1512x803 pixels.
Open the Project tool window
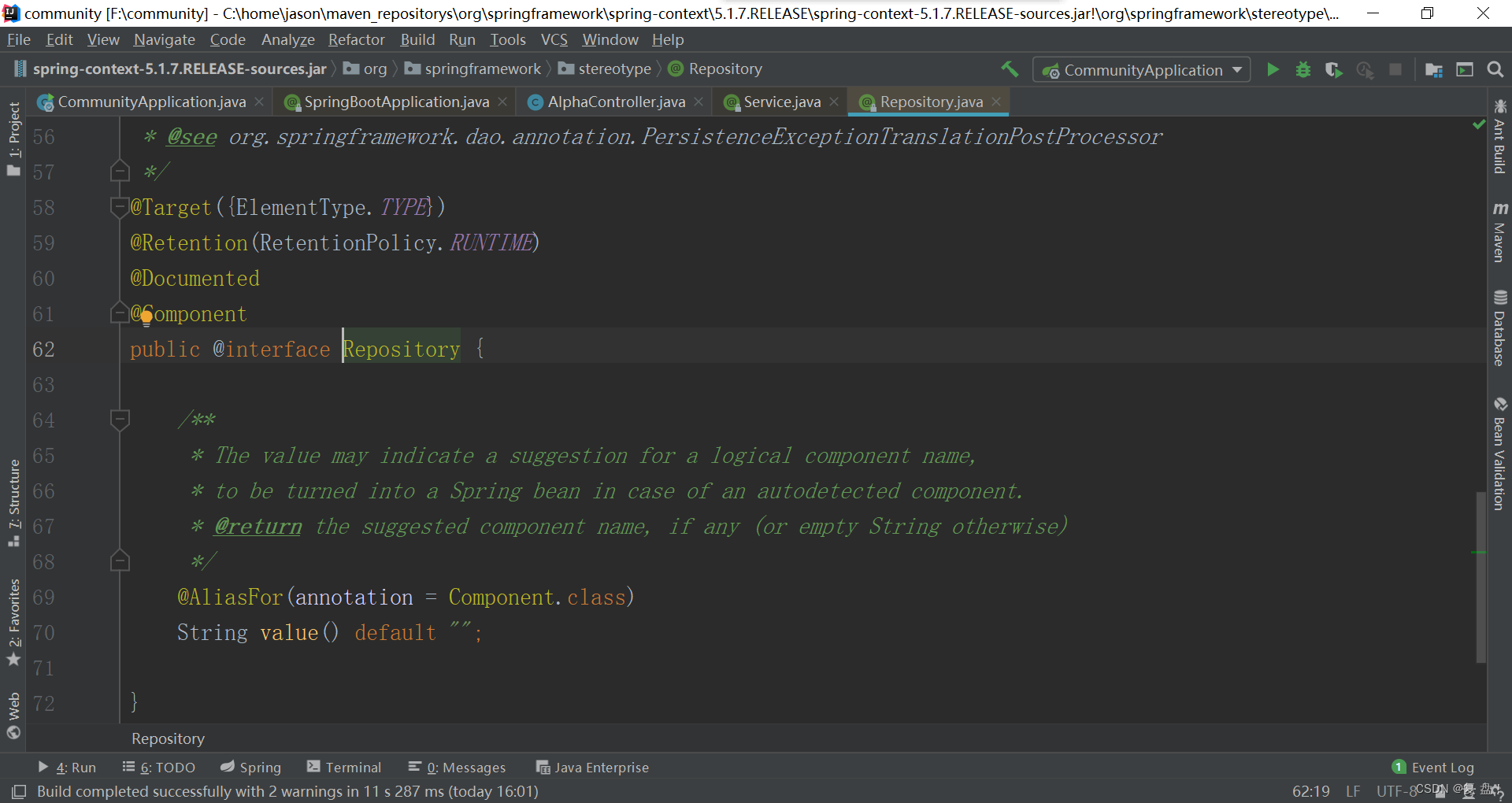[13, 139]
